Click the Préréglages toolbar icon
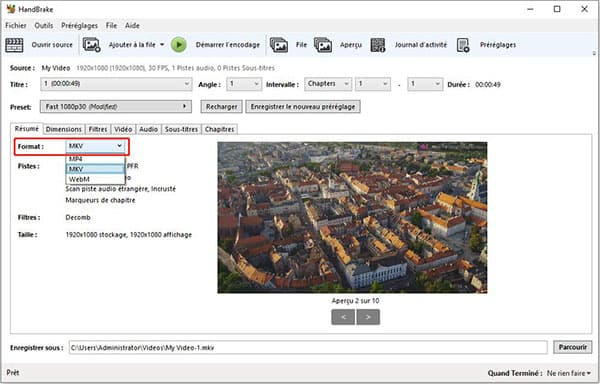The width and height of the screenshot is (600, 384). pos(463,45)
